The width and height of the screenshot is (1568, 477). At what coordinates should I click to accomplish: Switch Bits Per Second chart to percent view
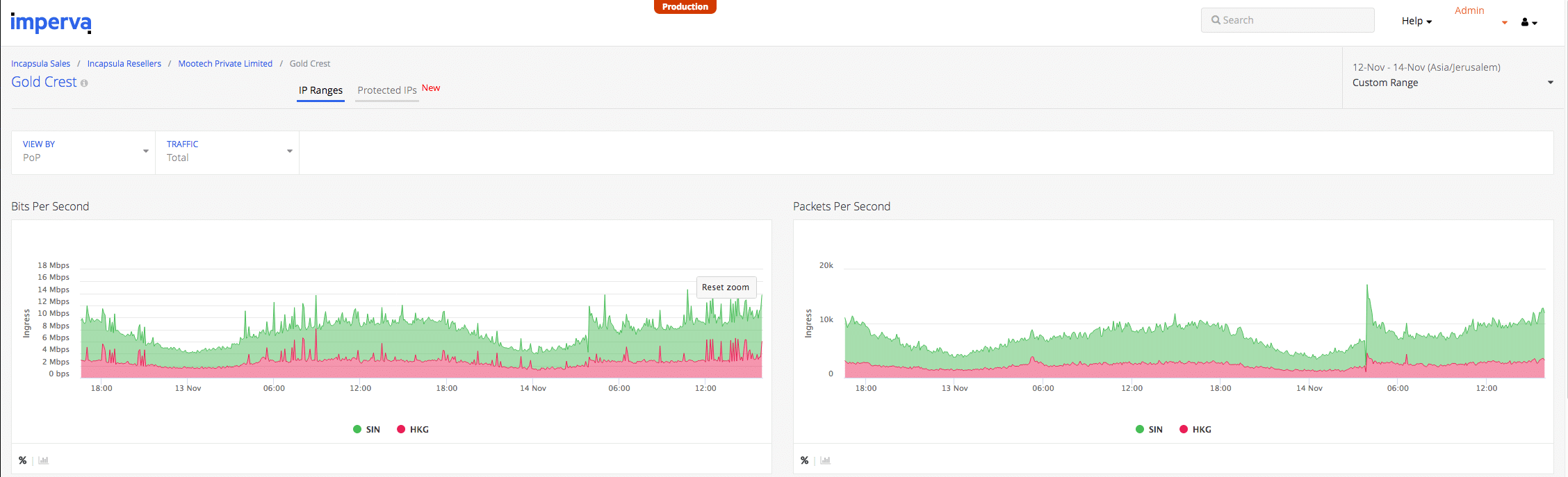[23, 460]
